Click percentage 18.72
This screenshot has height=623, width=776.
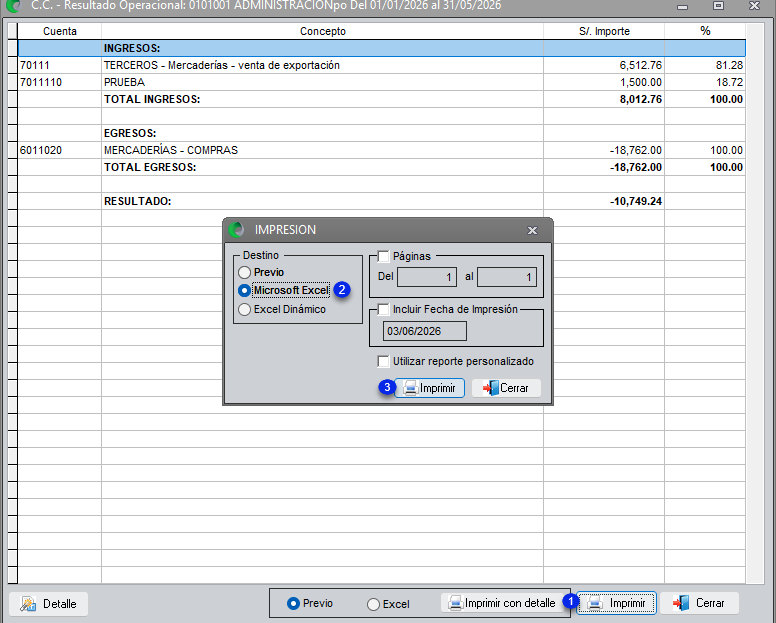point(729,82)
